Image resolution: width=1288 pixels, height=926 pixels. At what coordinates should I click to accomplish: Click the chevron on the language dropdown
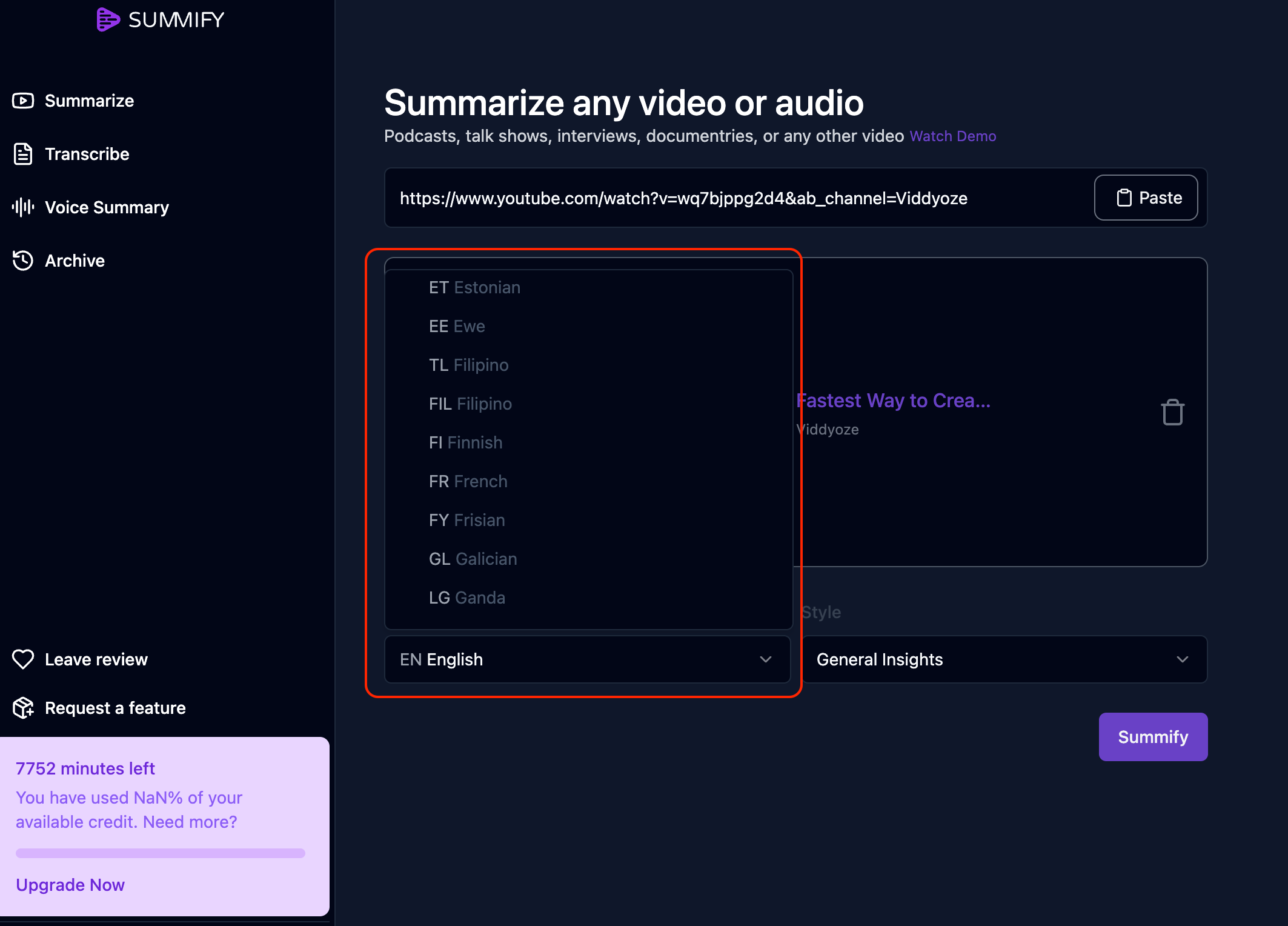pyautogui.click(x=766, y=659)
